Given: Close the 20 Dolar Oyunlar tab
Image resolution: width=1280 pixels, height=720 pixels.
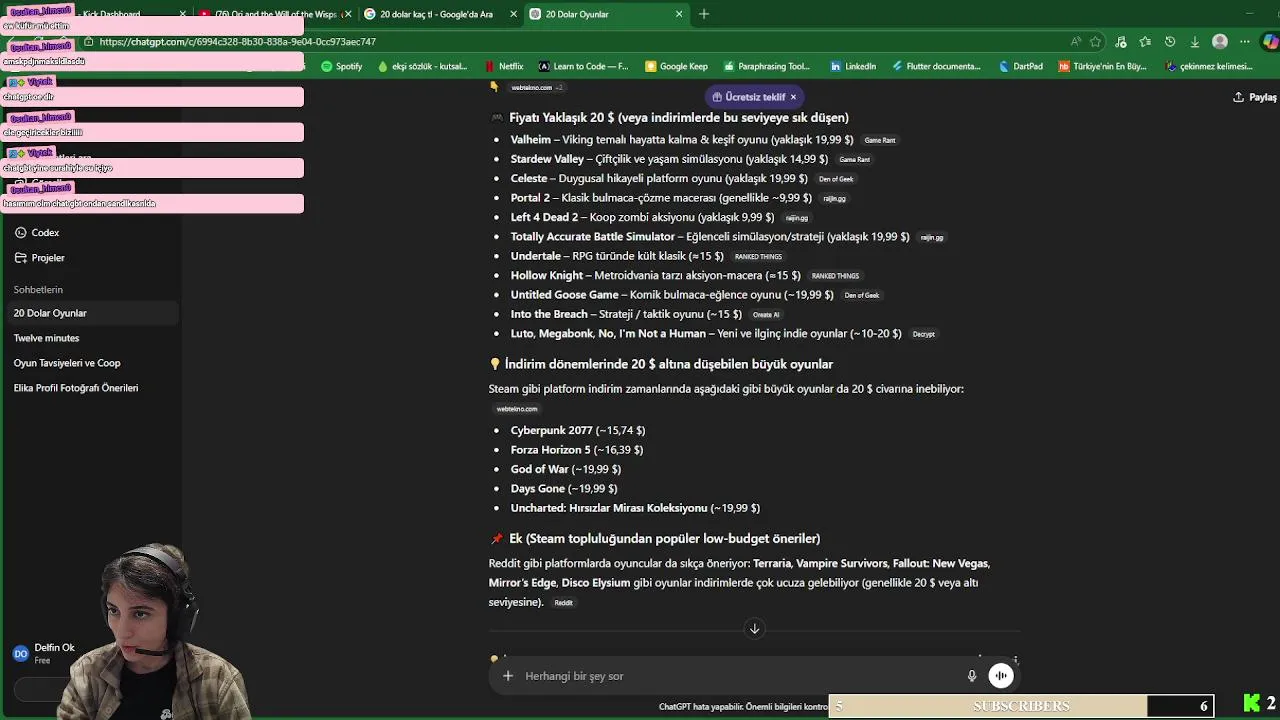Looking at the screenshot, I should click(x=680, y=14).
